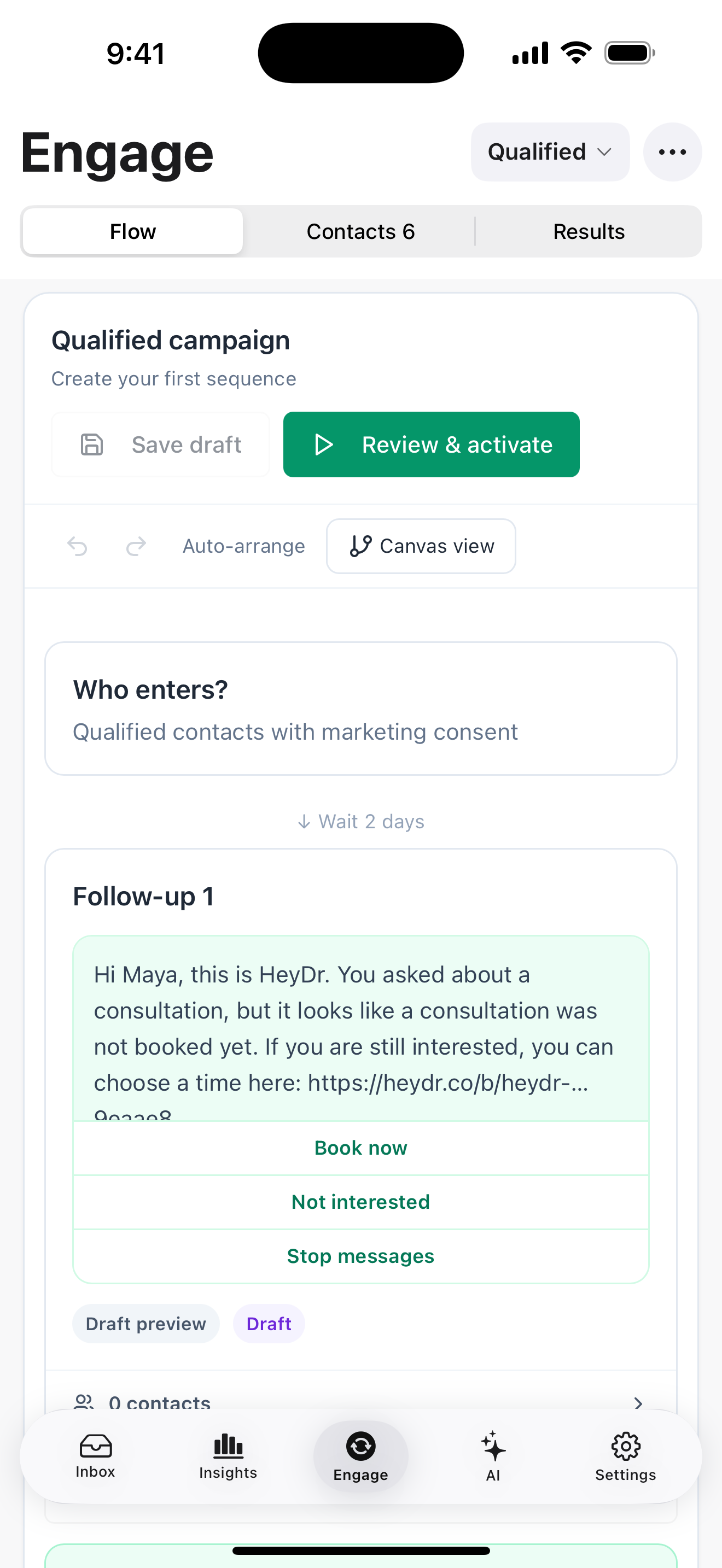Open the three-dot more options menu

point(672,151)
